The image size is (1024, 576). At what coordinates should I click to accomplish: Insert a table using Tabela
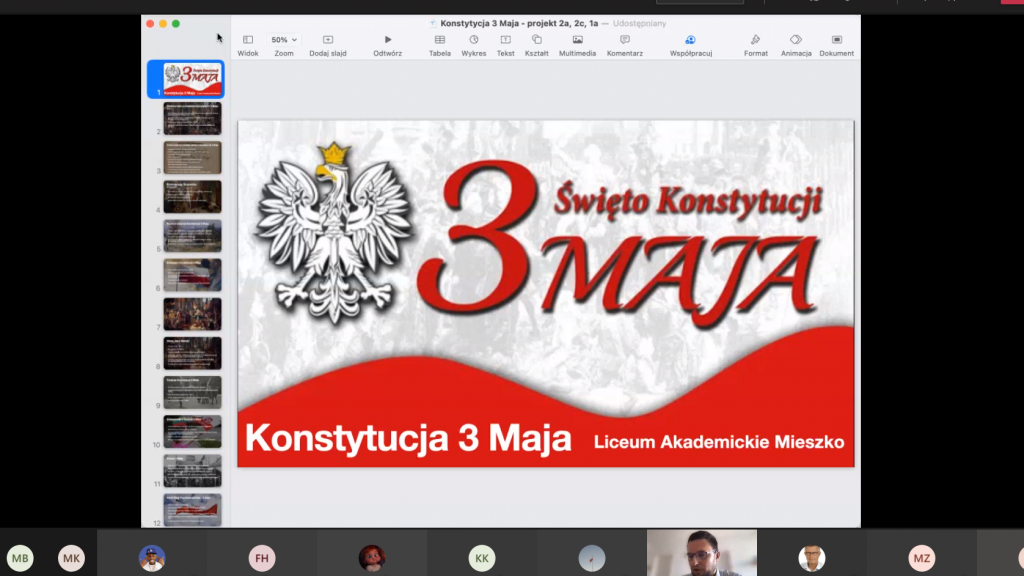pyautogui.click(x=440, y=45)
